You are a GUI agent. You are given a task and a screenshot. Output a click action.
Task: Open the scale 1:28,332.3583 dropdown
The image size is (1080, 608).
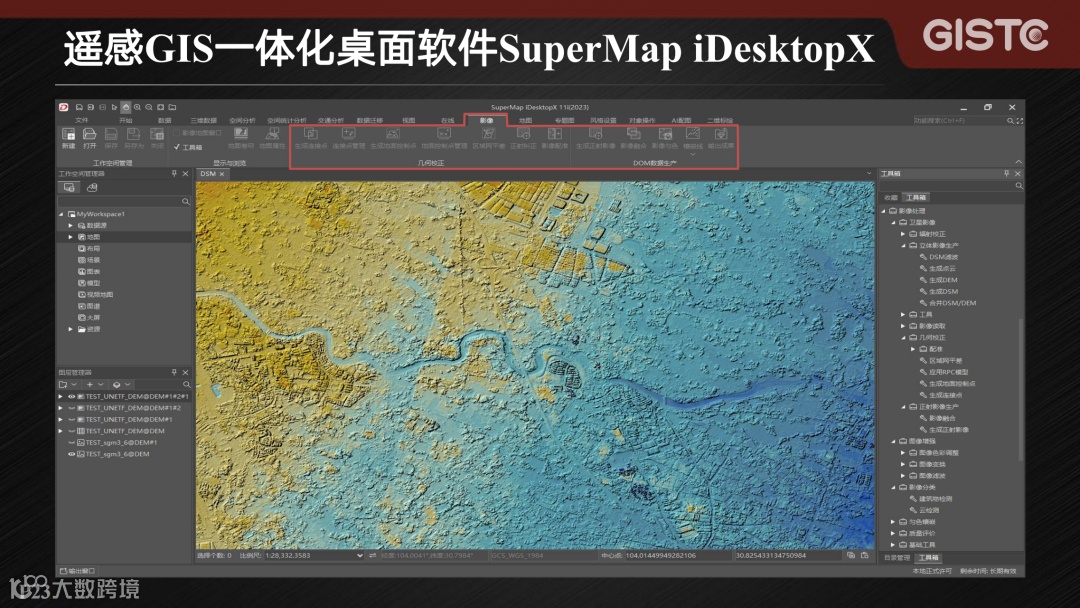360,555
